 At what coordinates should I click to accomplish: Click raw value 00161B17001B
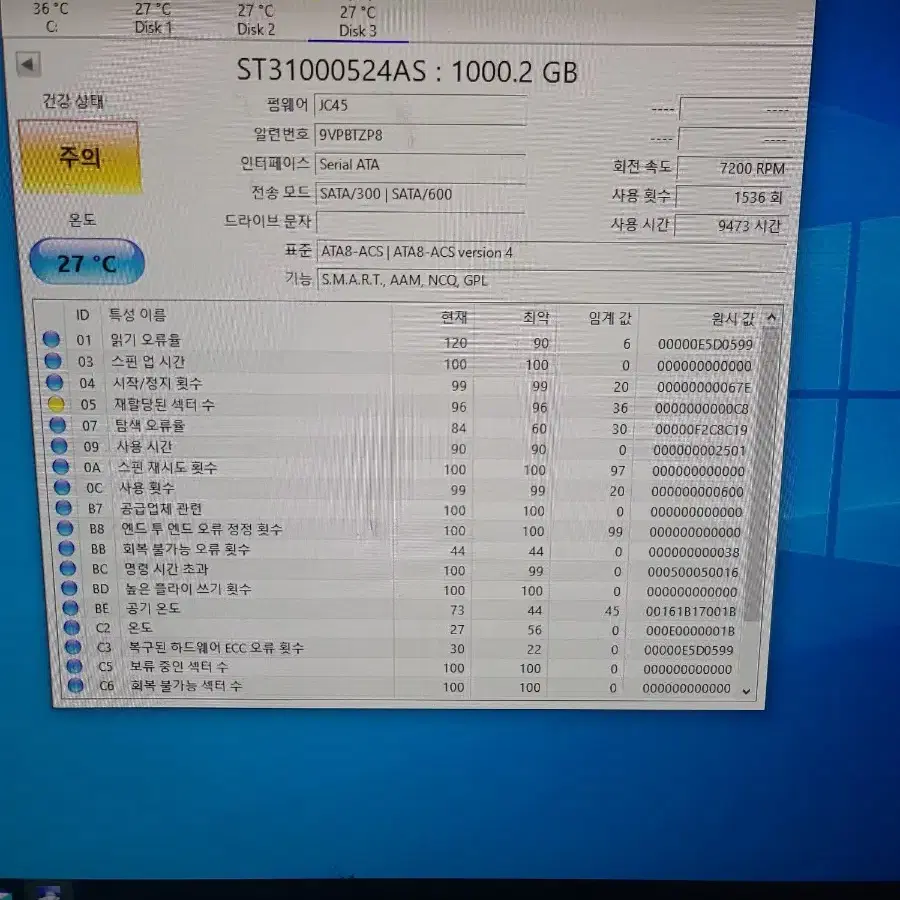690,611
